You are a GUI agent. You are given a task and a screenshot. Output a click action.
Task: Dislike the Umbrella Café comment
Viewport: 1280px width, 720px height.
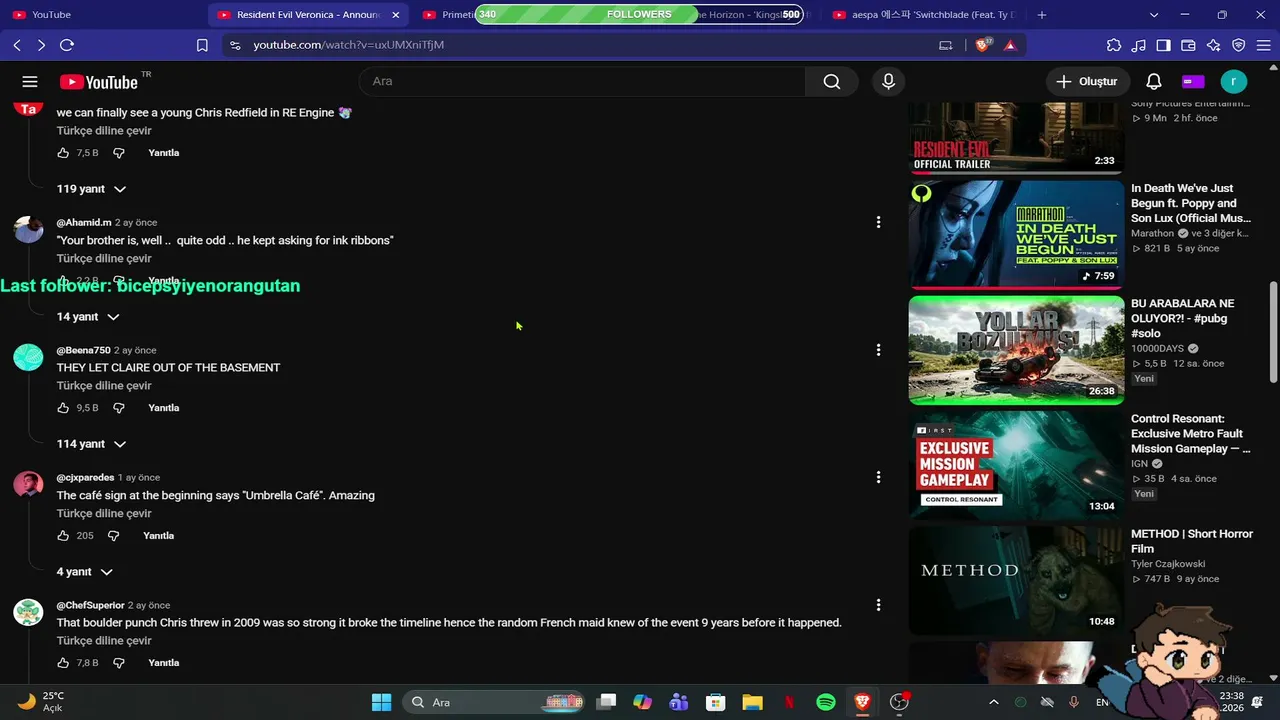(x=113, y=536)
